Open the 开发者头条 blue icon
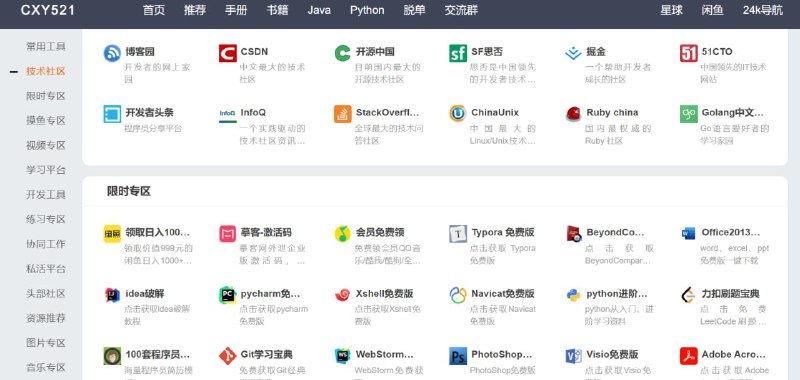The height and width of the screenshot is (380, 800). pyautogui.click(x=112, y=114)
